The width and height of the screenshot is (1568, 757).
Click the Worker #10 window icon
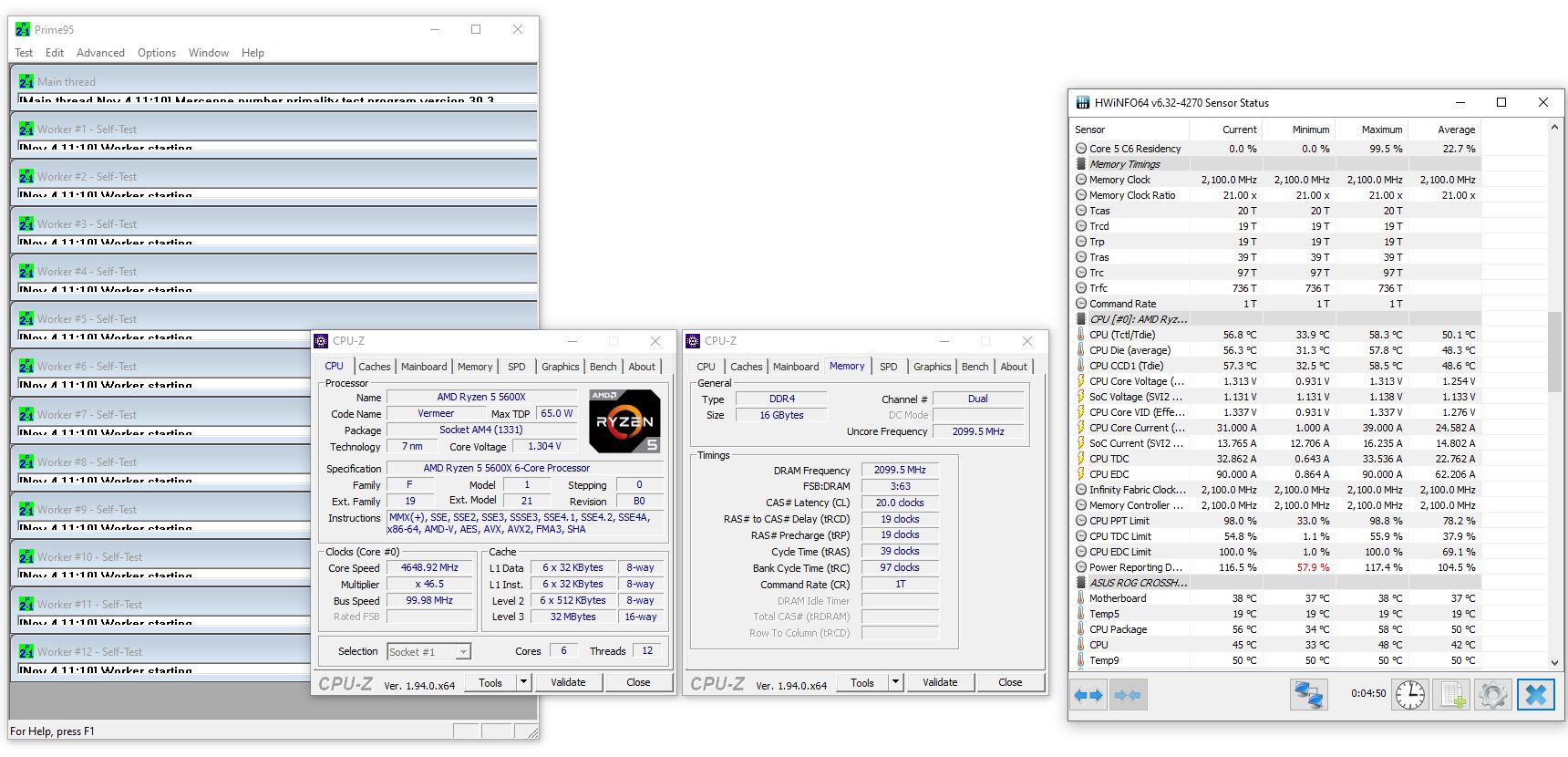click(26, 556)
